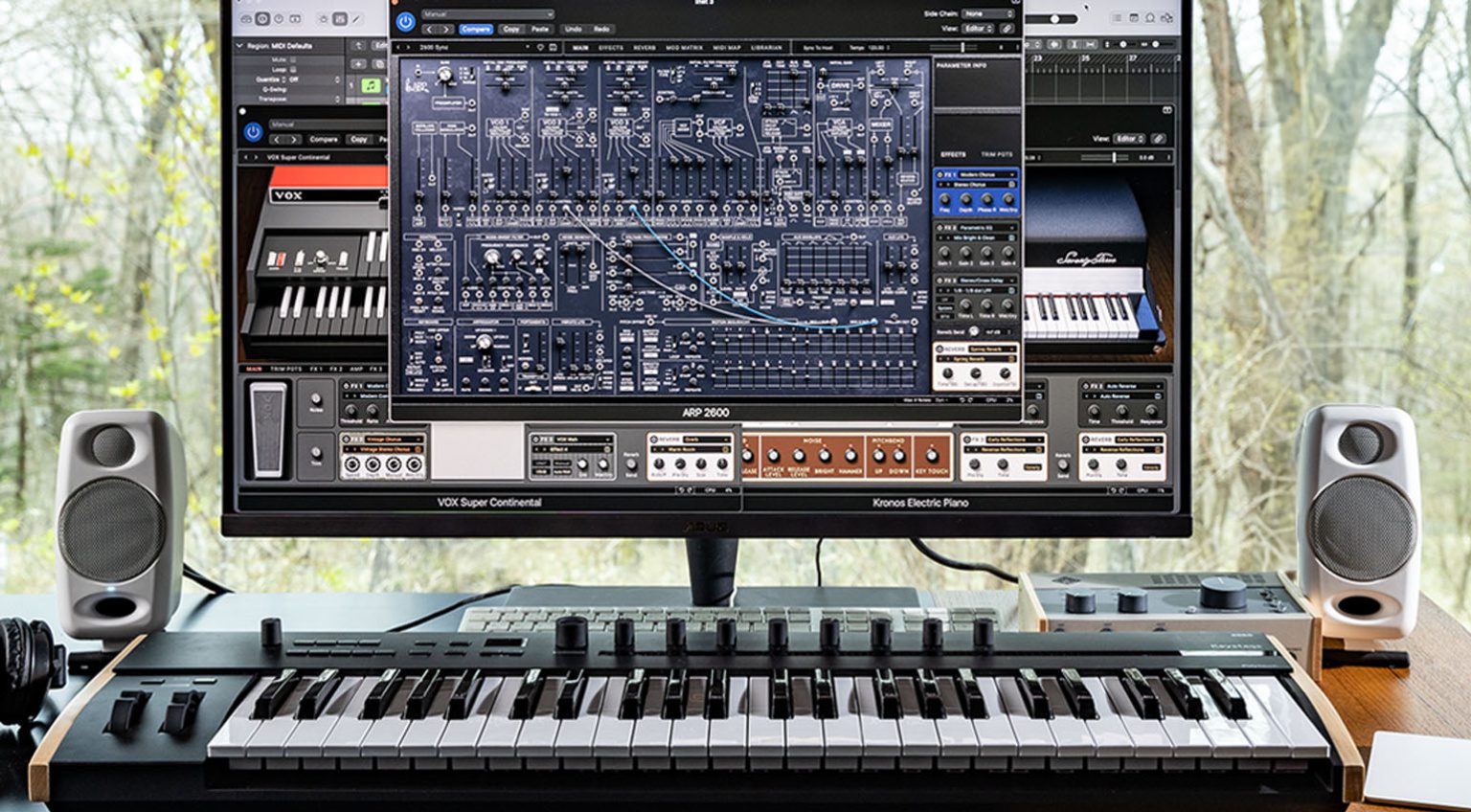Select previous preset arrow in ARP 2600 header

(431, 30)
